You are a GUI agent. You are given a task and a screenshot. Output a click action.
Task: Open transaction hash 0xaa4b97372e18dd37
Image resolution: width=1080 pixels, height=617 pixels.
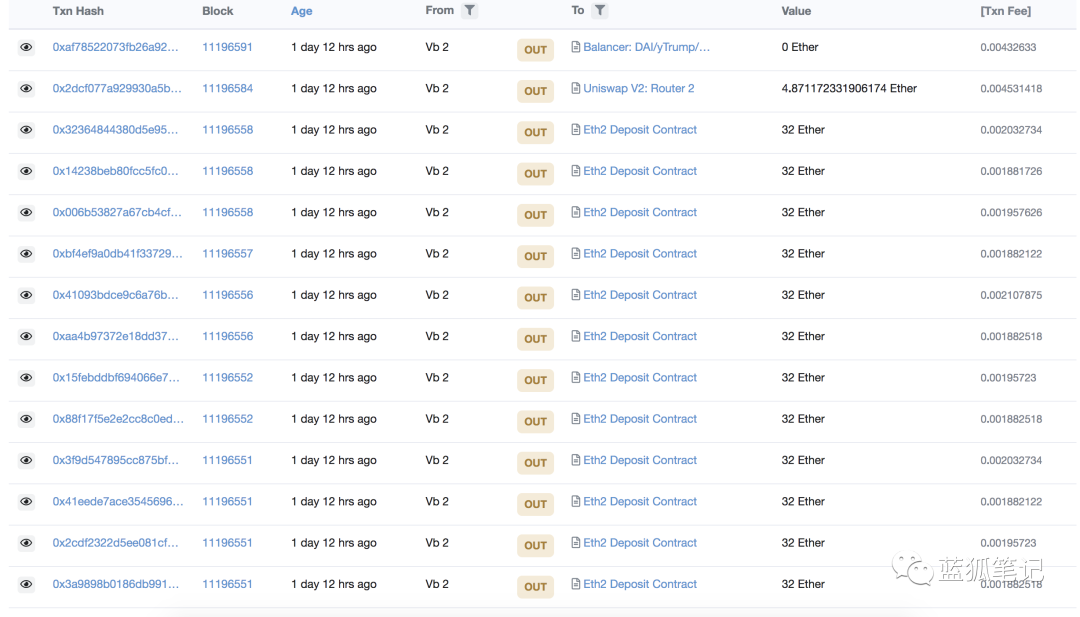(x=115, y=337)
